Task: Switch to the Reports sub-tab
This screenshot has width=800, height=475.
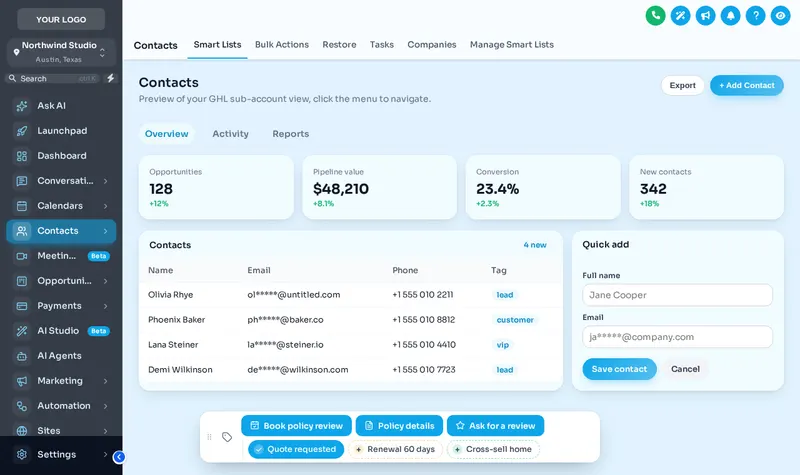Action: [x=290, y=134]
